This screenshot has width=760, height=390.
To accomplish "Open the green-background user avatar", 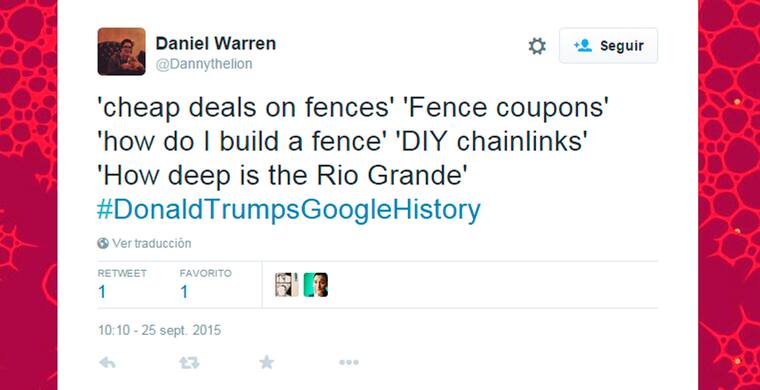I will [x=316, y=285].
